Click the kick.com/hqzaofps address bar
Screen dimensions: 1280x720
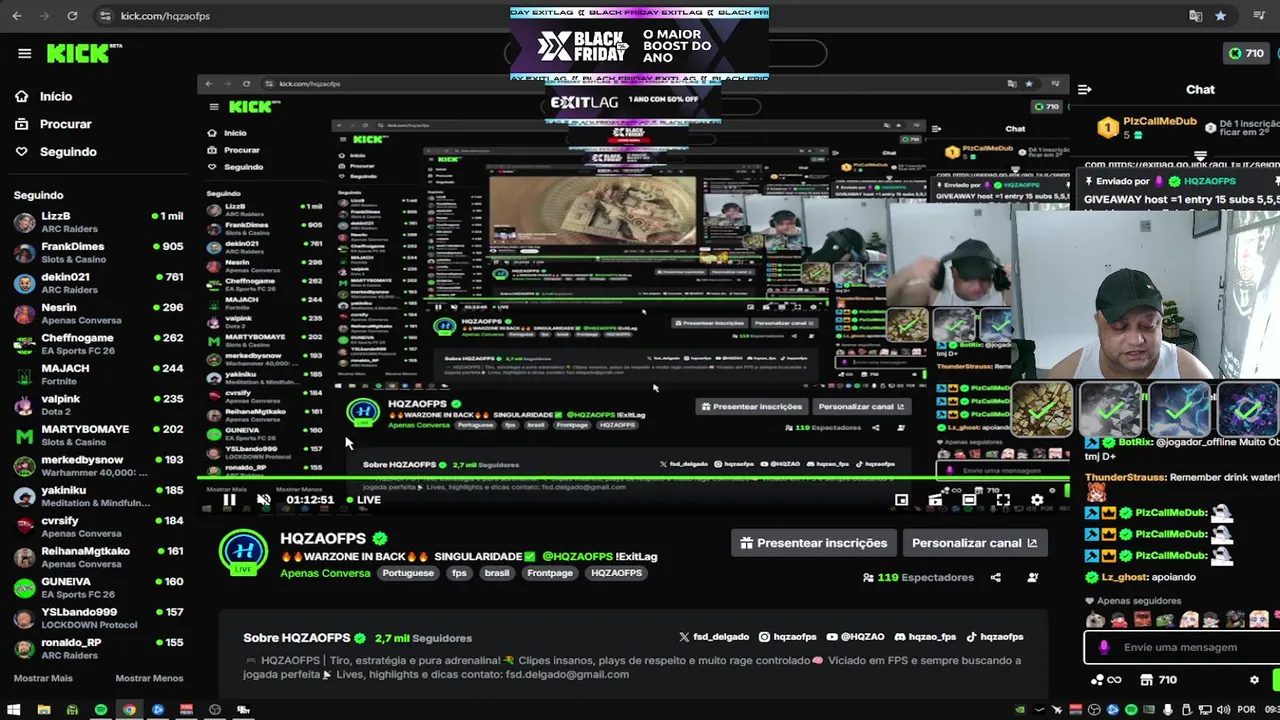point(165,16)
